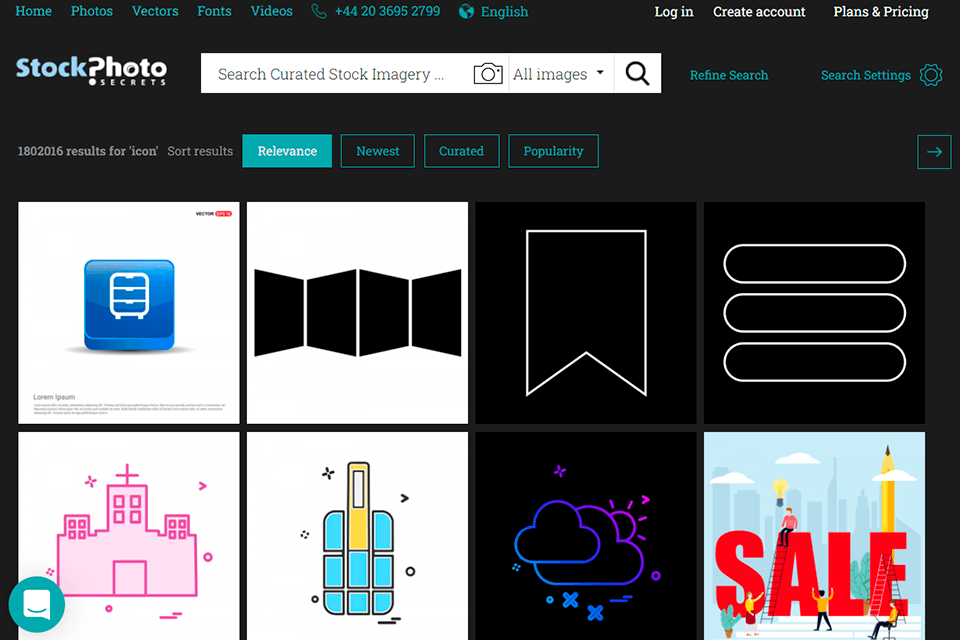
Task: Click the Log in link
Action: click(x=673, y=12)
